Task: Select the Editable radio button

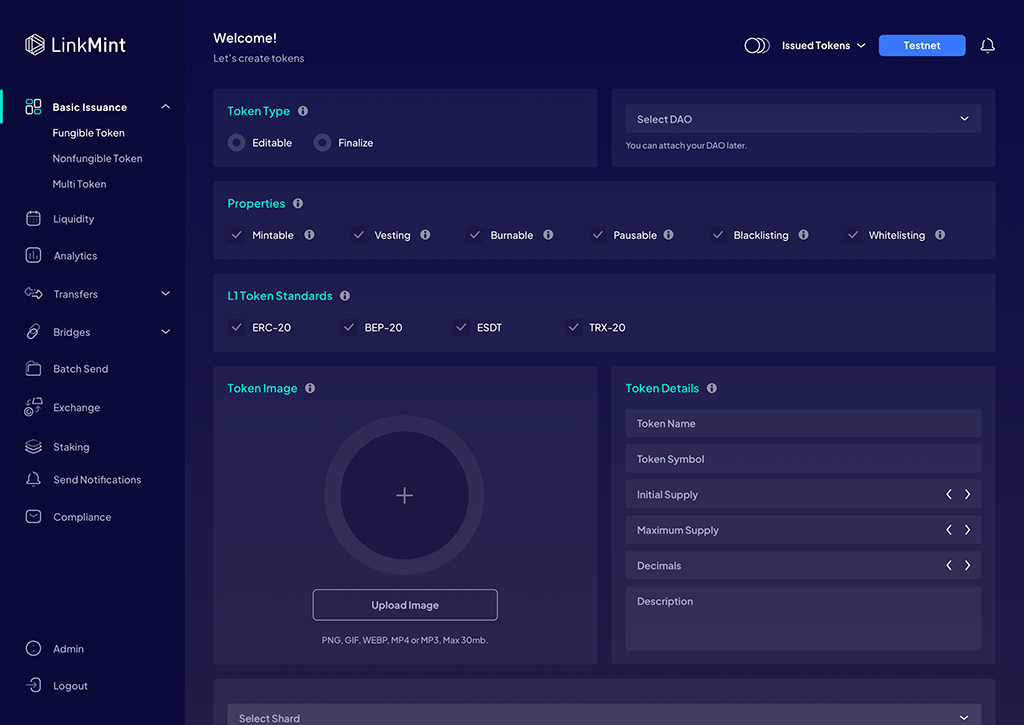Action: [x=236, y=142]
